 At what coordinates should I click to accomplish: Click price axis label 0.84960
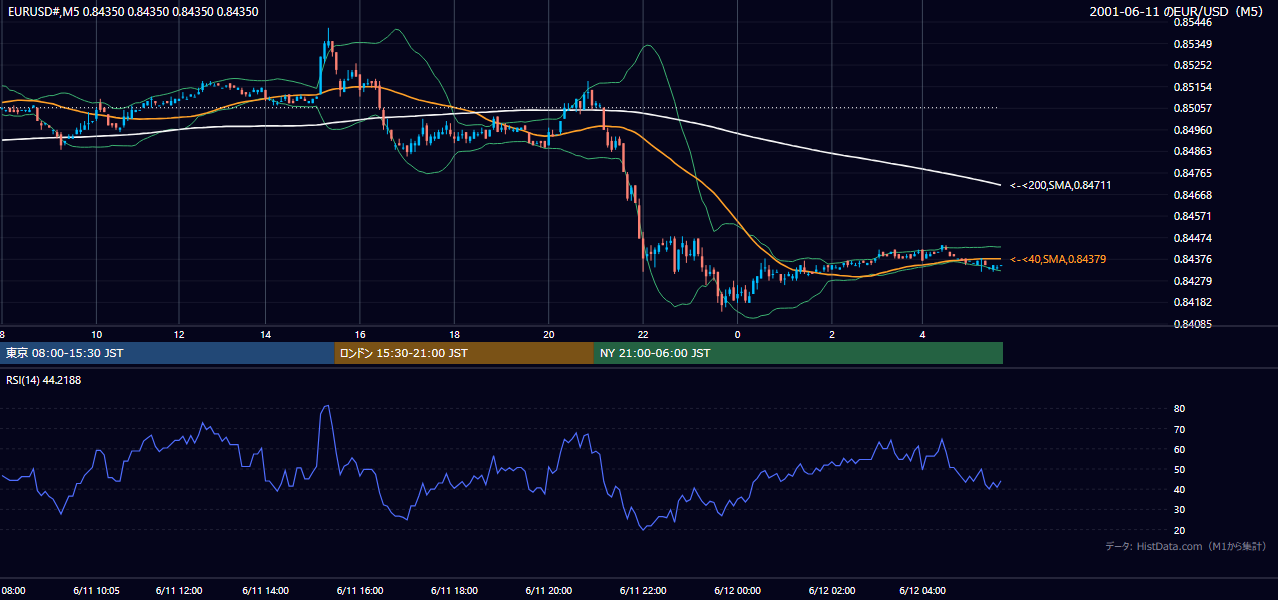(1193, 130)
